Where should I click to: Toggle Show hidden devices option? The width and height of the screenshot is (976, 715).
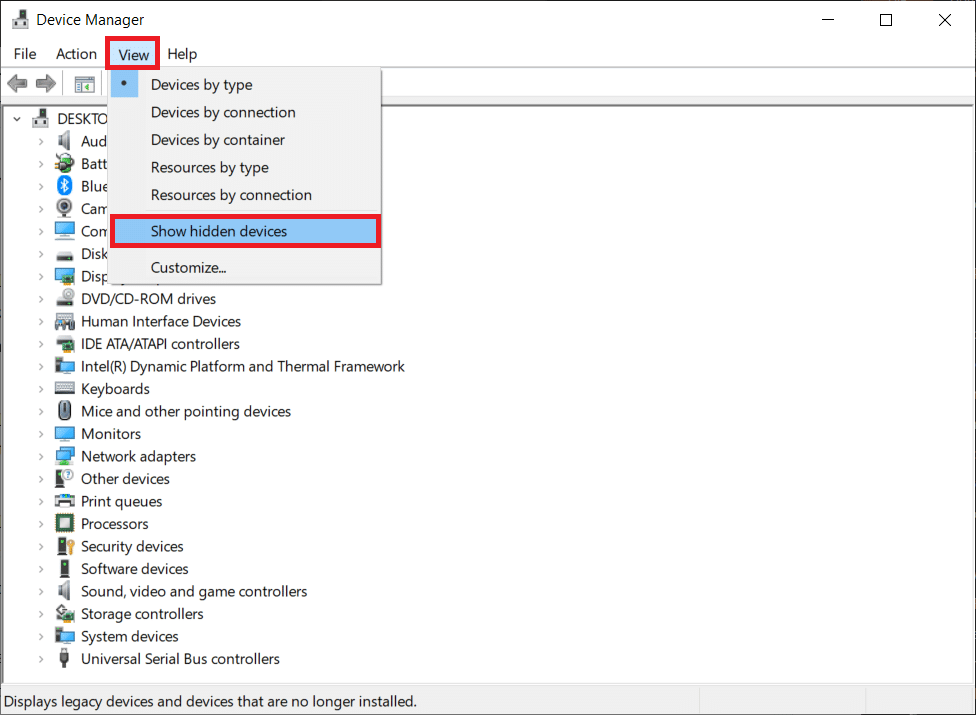click(x=218, y=231)
